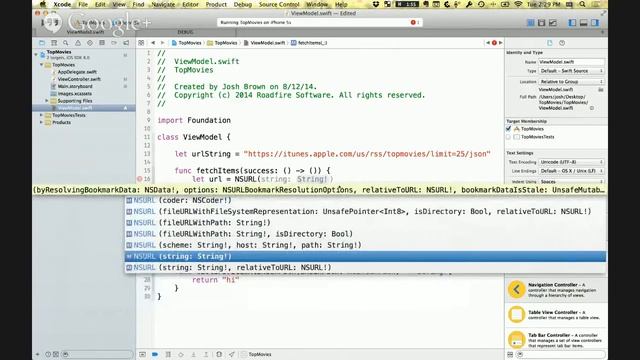
Task: Show the Debug navigator icon
Action: coord(102,43)
